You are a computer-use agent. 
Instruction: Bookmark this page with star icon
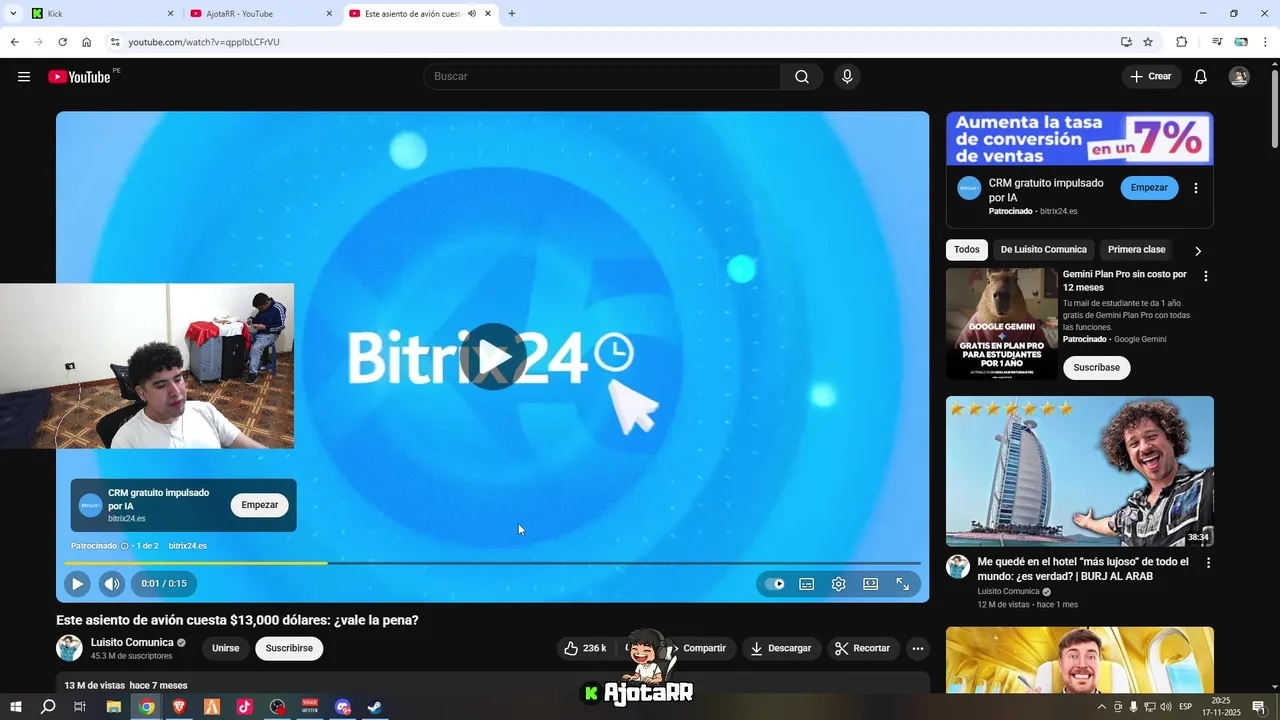[1148, 42]
